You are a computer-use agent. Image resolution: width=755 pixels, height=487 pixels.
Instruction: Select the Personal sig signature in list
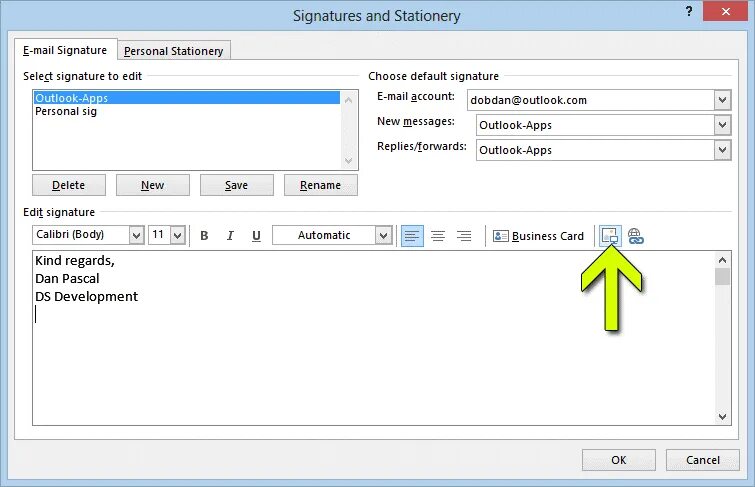pos(187,111)
